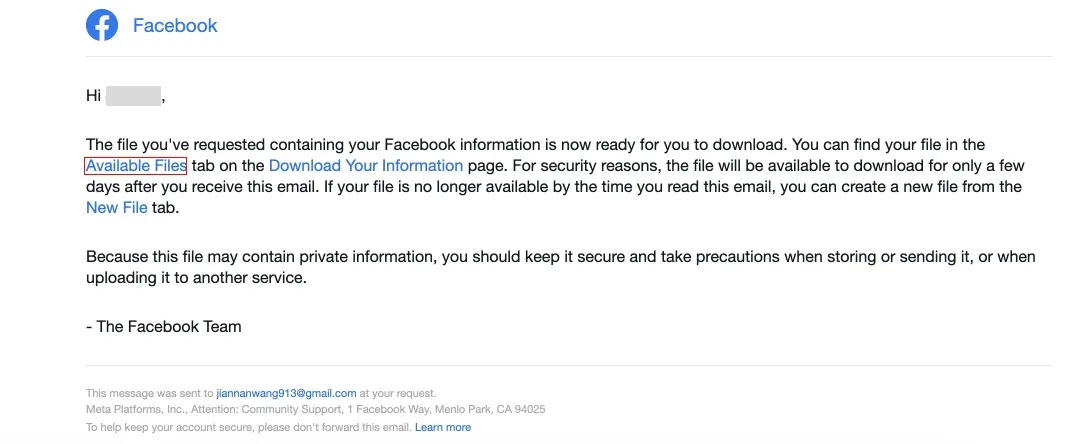This screenshot has height=444, width=1085.
Task: Click "This message was sent to" footer text
Action: tap(149, 393)
